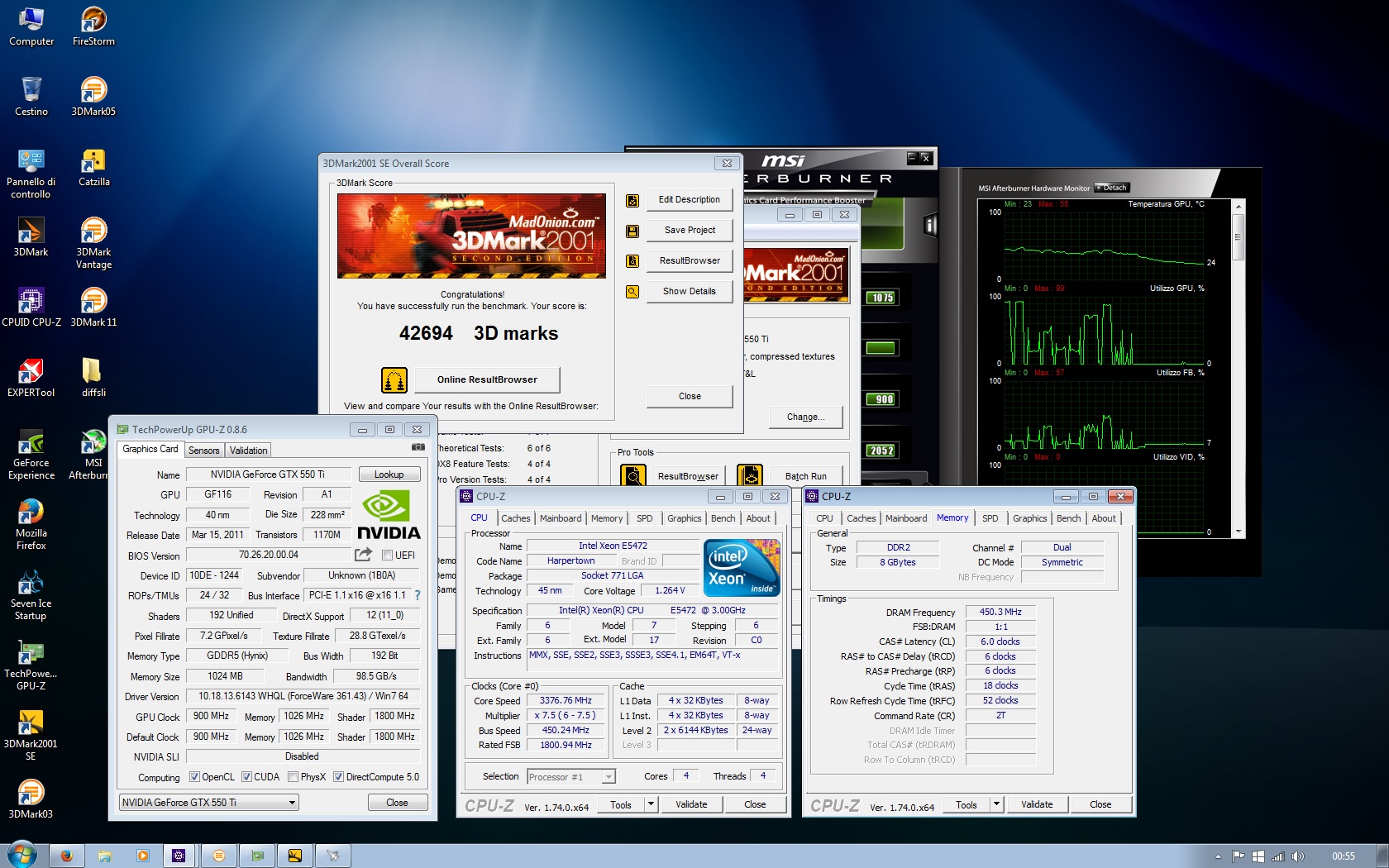Click the Close button in GPU-Z window
1389x868 pixels.
[x=397, y=803]
